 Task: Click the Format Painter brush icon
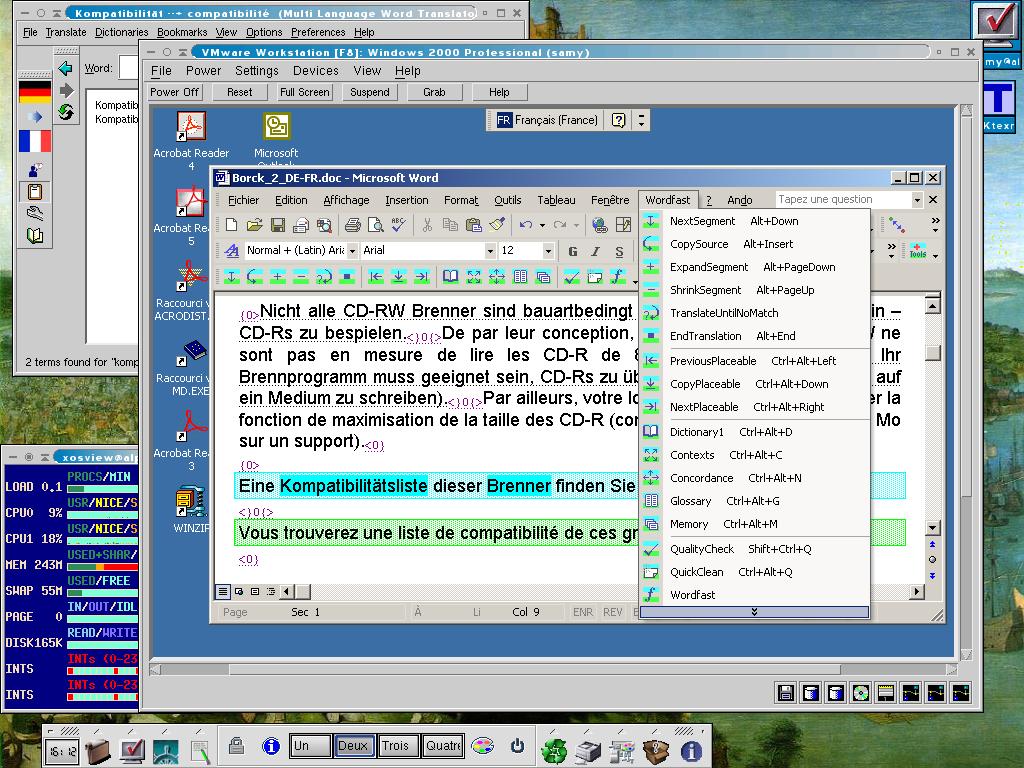click(497, 225)
